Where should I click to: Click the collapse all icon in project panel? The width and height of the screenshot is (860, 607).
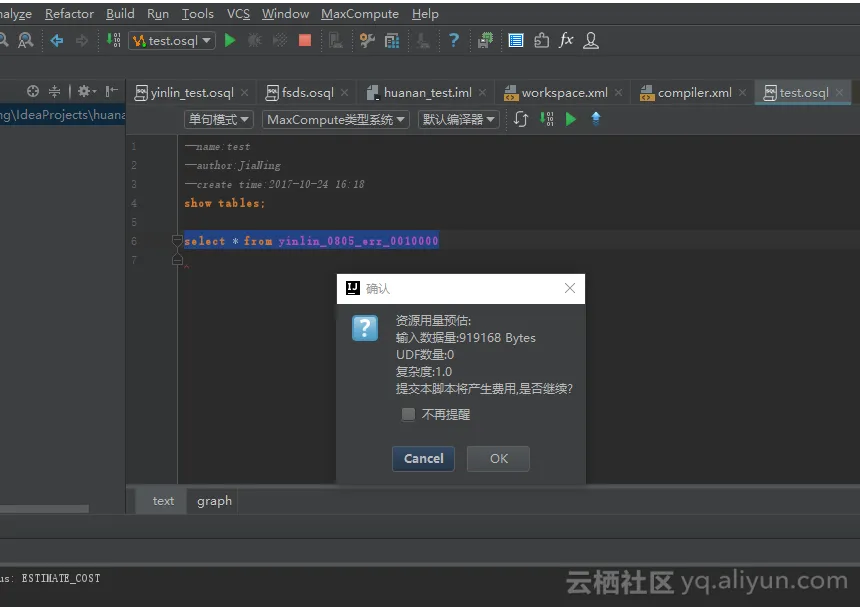54,91
